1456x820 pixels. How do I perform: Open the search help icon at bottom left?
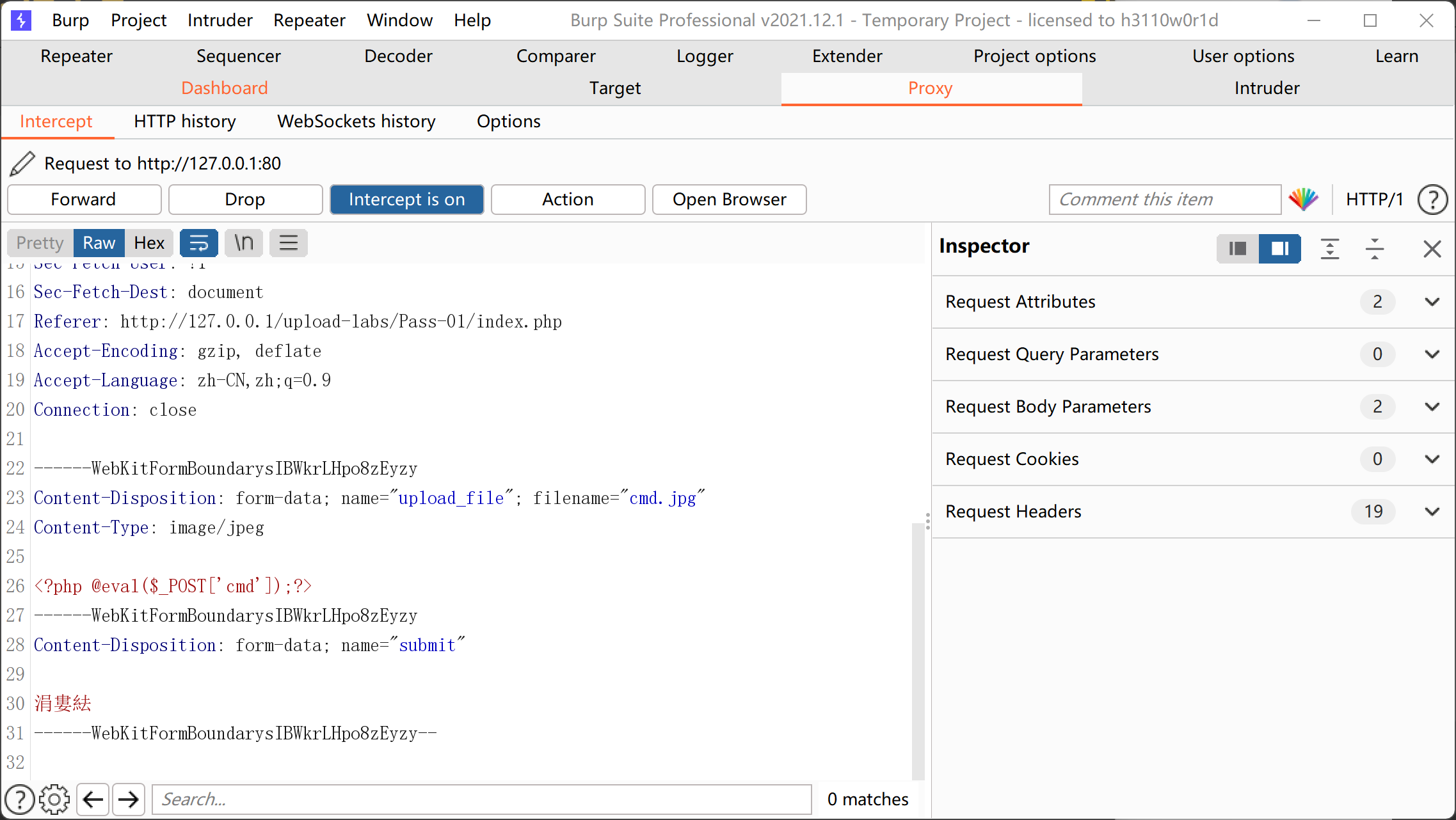click(x=20, y=800)
